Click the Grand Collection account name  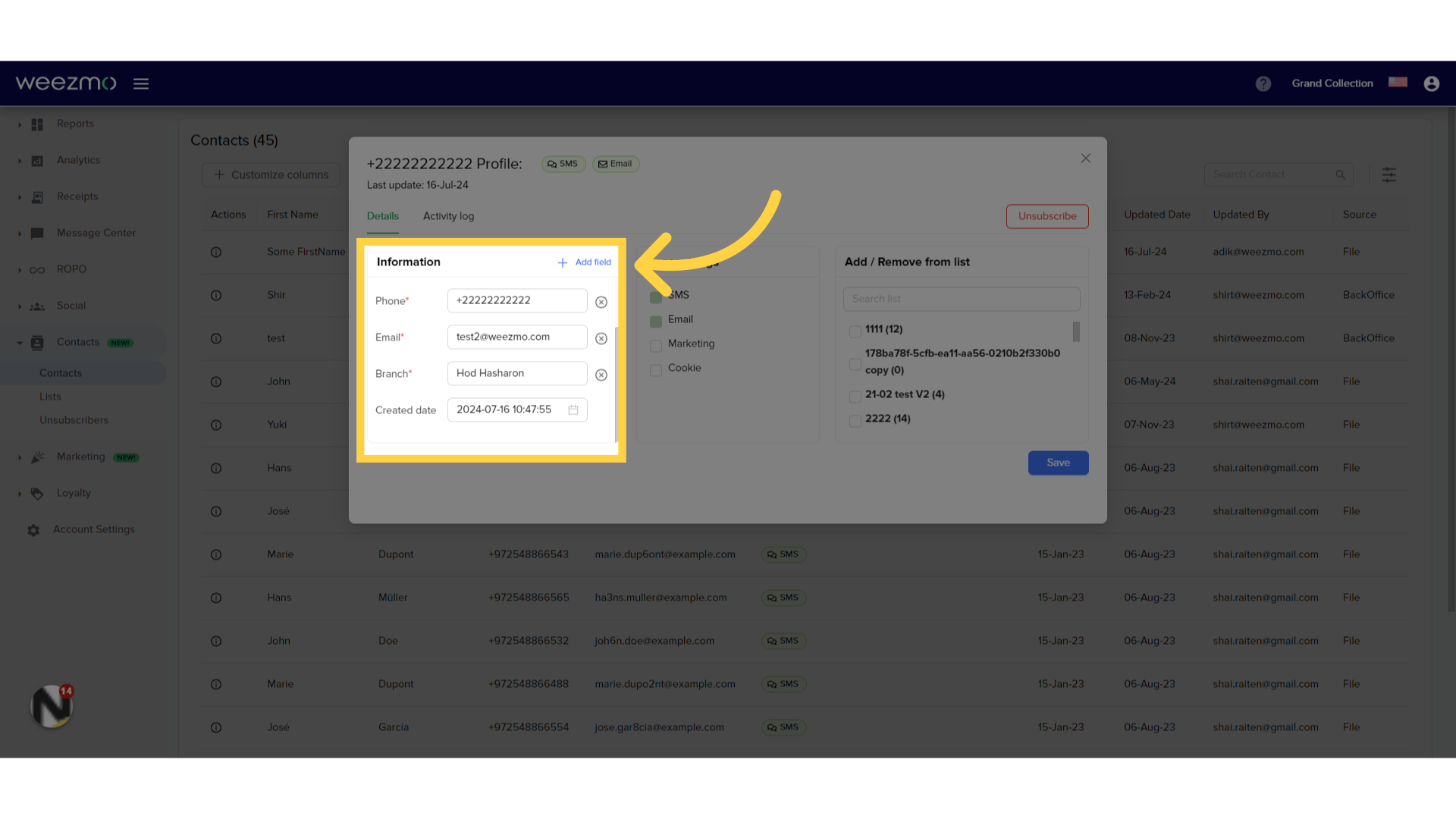1332,83
